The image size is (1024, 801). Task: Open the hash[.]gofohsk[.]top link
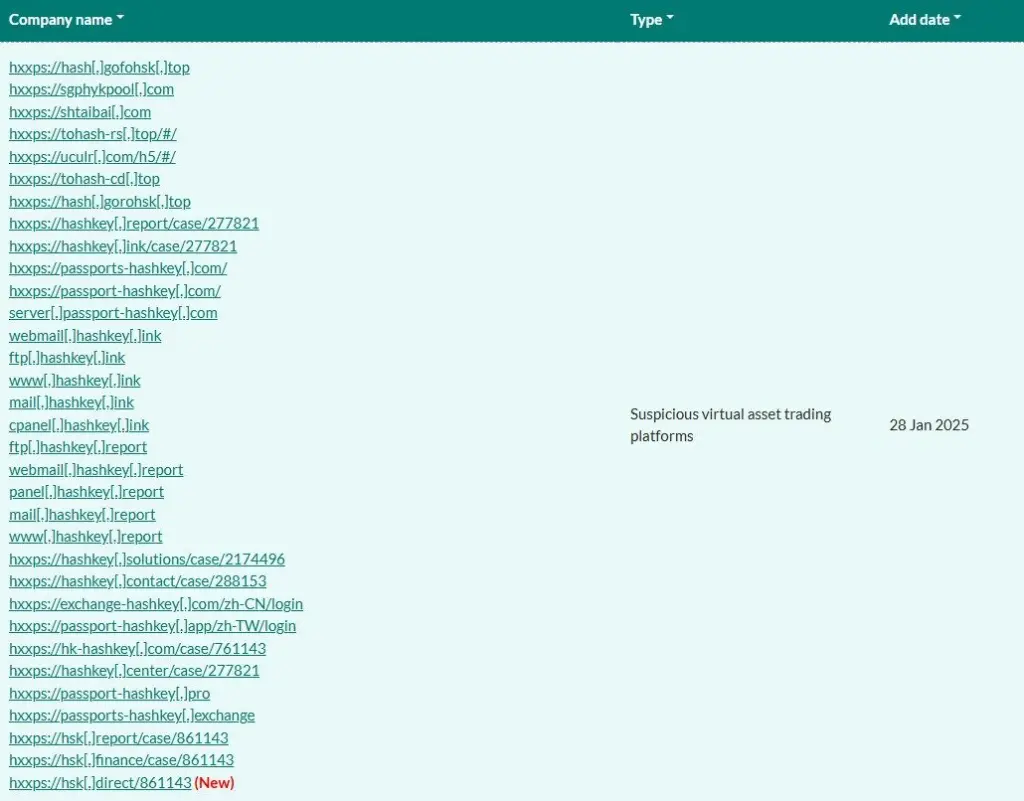pyautogui.click(x=99, y=67)
